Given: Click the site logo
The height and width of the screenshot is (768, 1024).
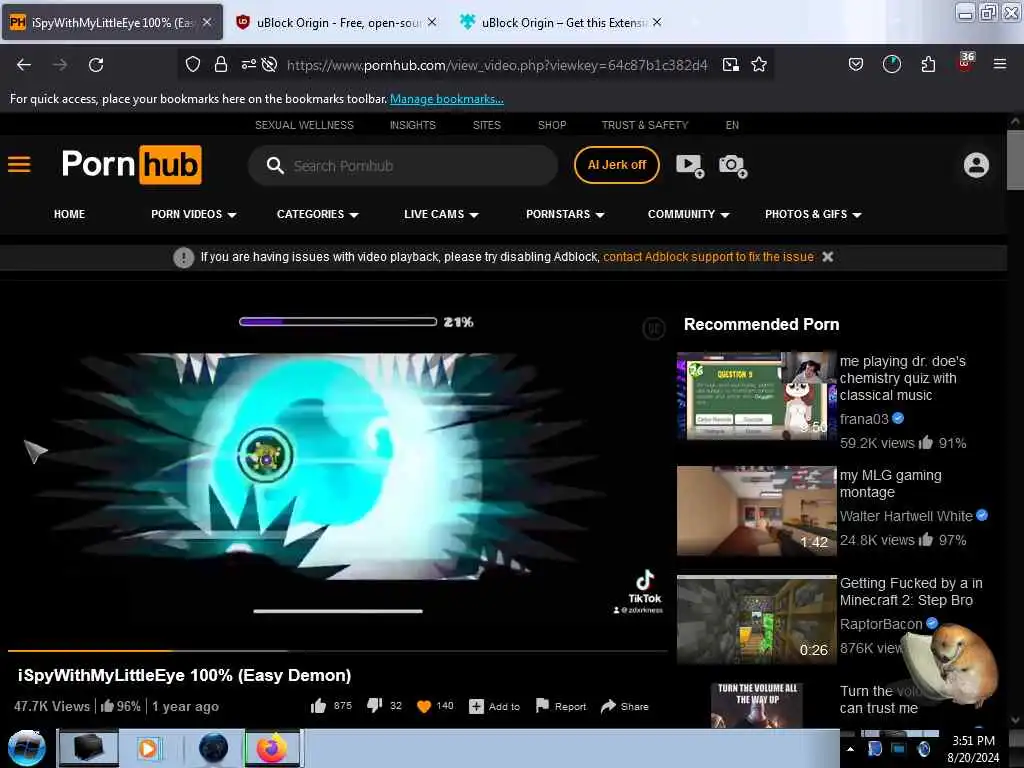Looking at the screenshot, I should tap(131, 164).
